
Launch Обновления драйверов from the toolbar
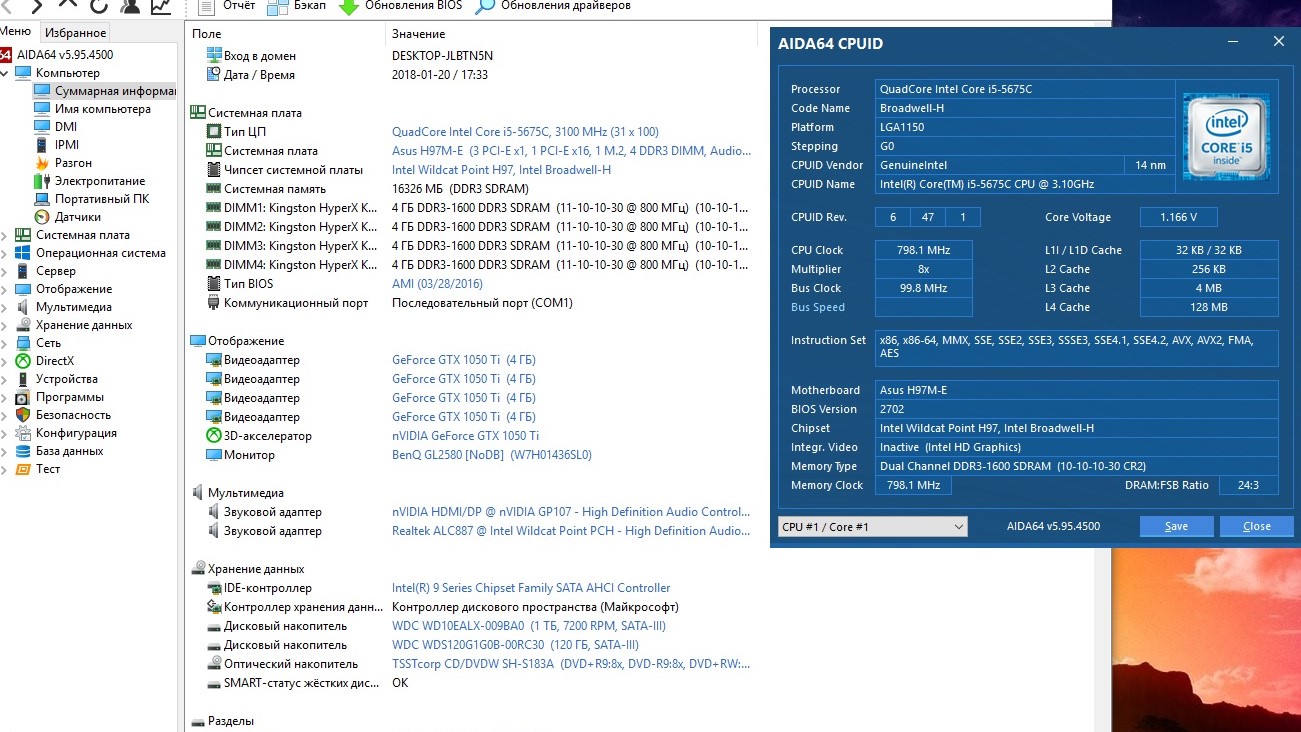(x=553, y=6)
